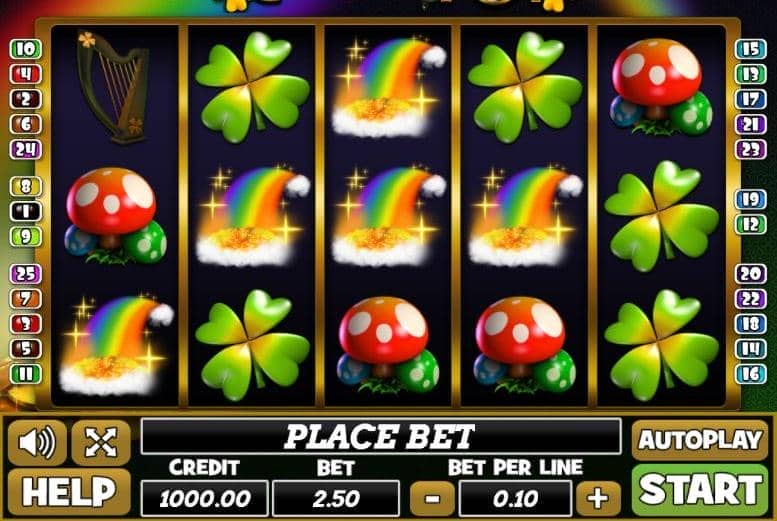Screen dimensions: 777x521
Task: Select payline 16 indicator
Action: click(751, 373)
